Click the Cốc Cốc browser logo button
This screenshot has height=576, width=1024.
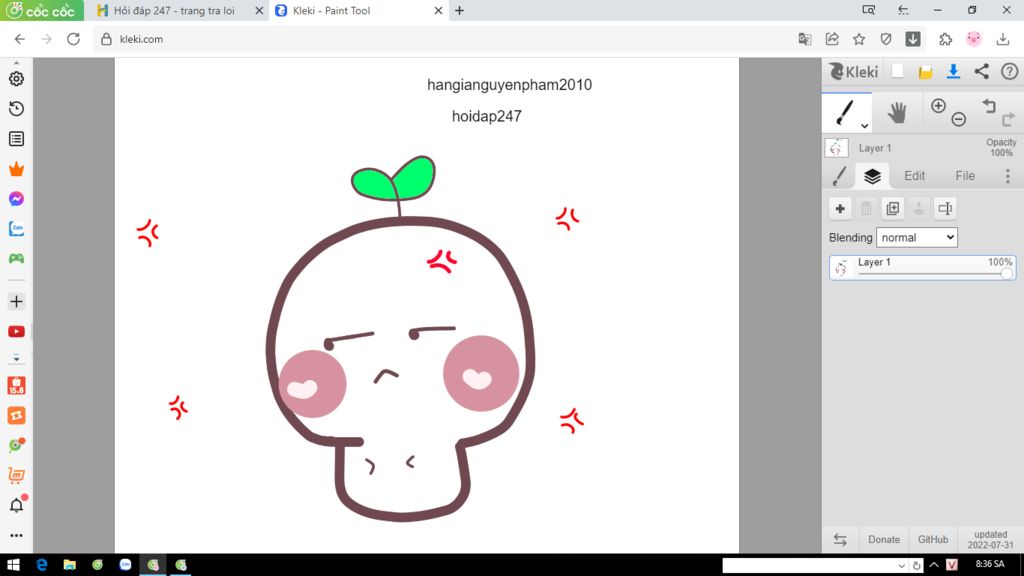[x=41, y=10]
